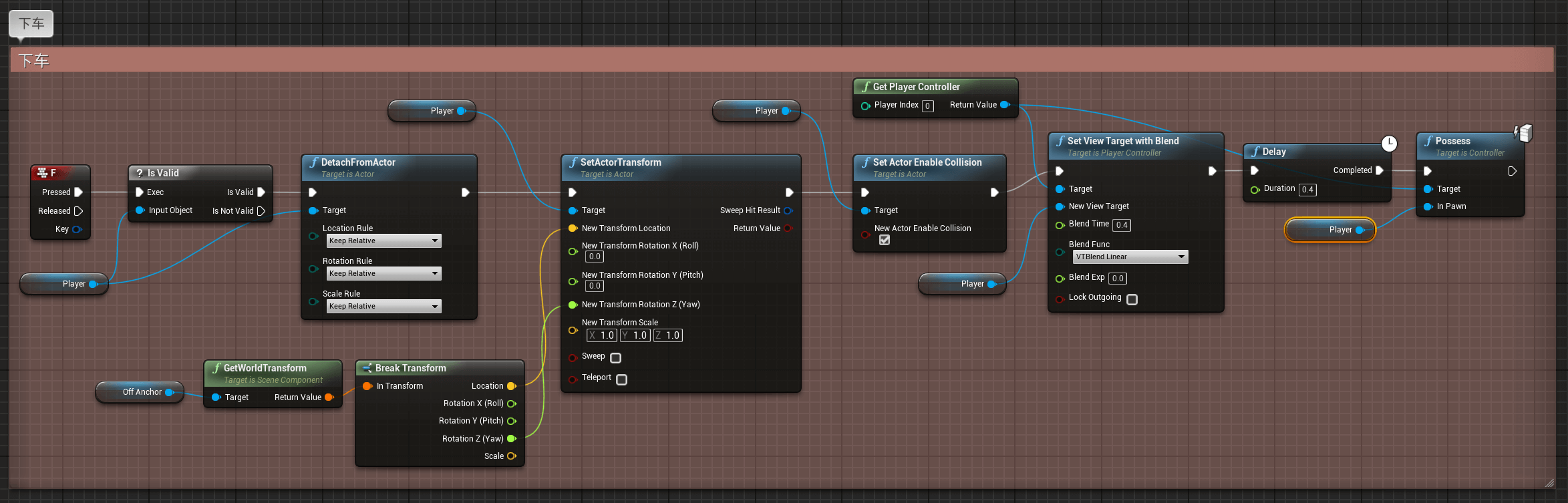The image size is (1568, 503).
Task: Click the Is Not Valid execution pin
Action: click(261, 211)
